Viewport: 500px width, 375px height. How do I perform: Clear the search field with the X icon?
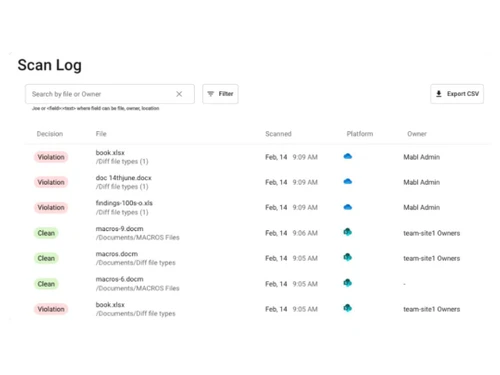179,94
